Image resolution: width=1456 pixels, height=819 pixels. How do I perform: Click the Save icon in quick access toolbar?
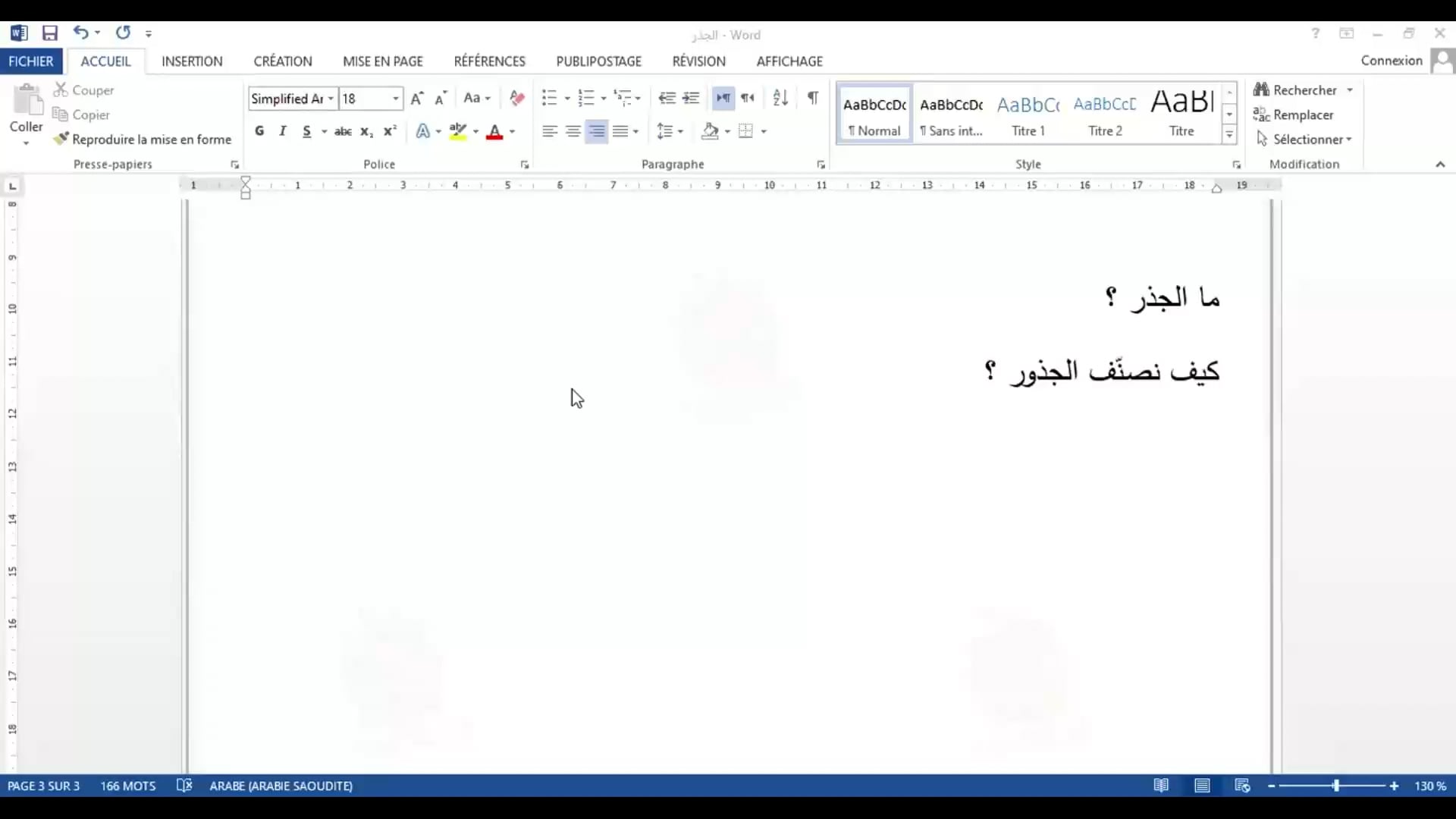coord(50,33)
